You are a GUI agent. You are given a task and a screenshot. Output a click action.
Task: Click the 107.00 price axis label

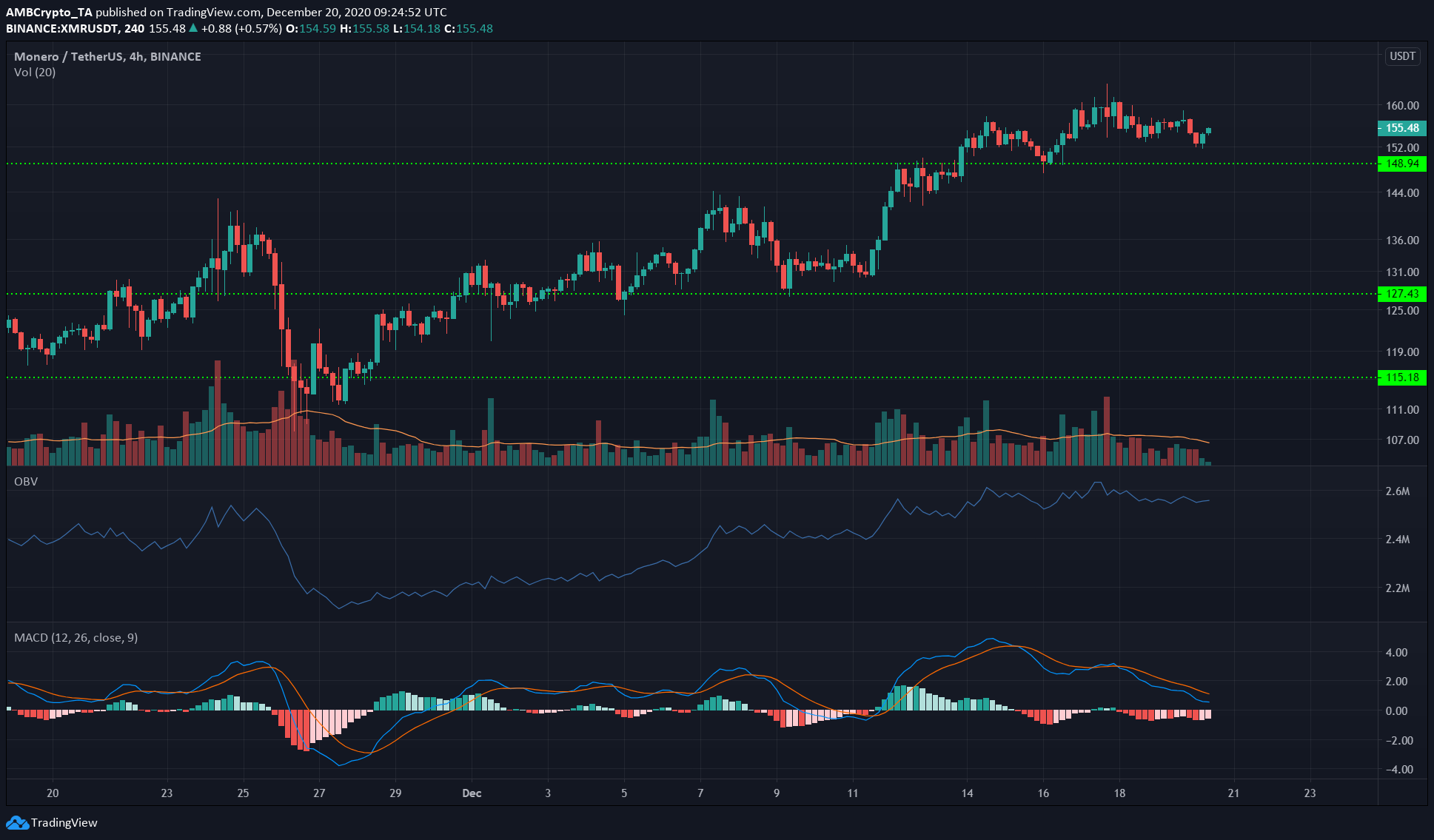pyautogui.click(x=1402, y=440)
